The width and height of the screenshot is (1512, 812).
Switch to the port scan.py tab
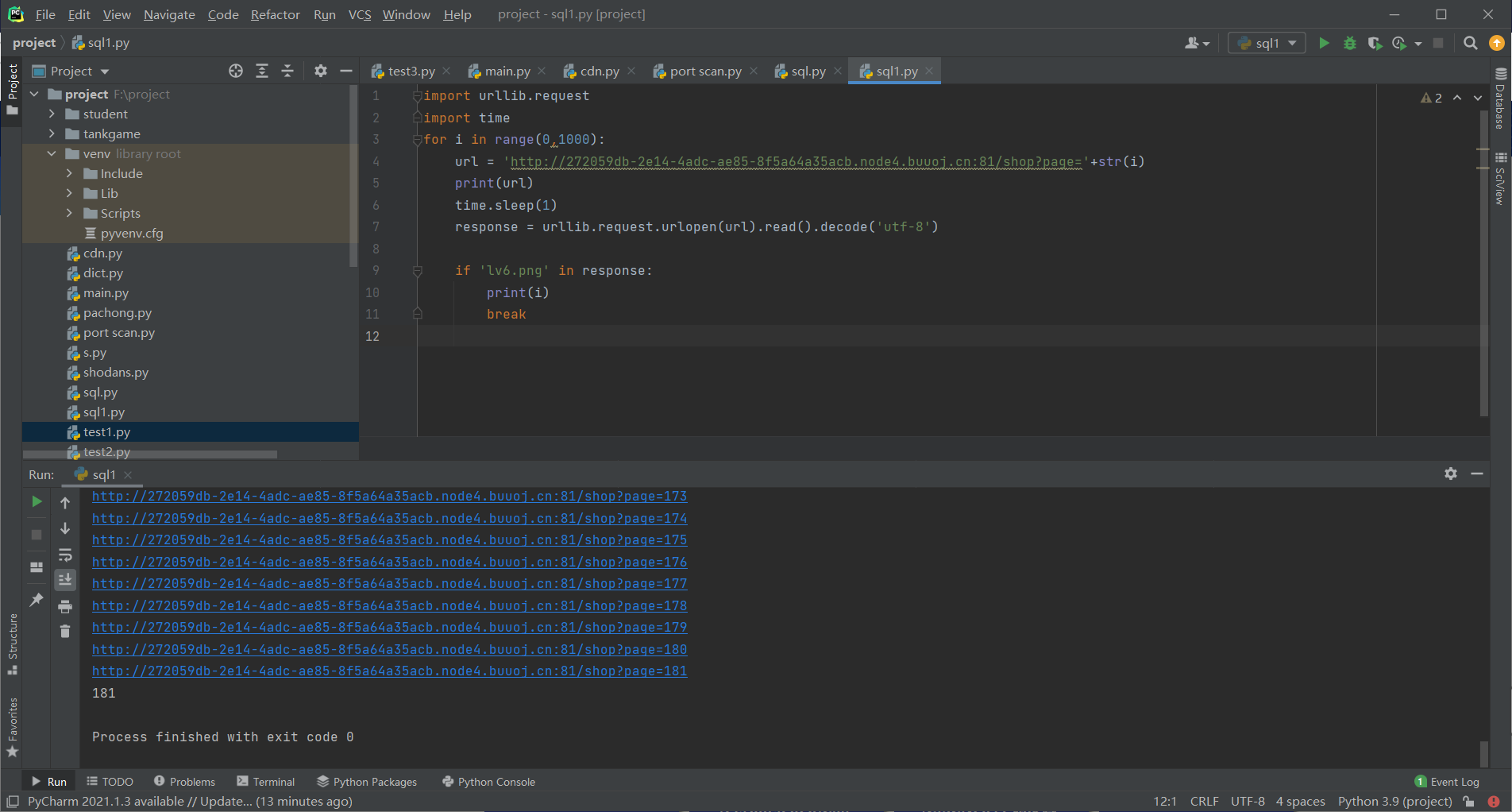point(705,71)
